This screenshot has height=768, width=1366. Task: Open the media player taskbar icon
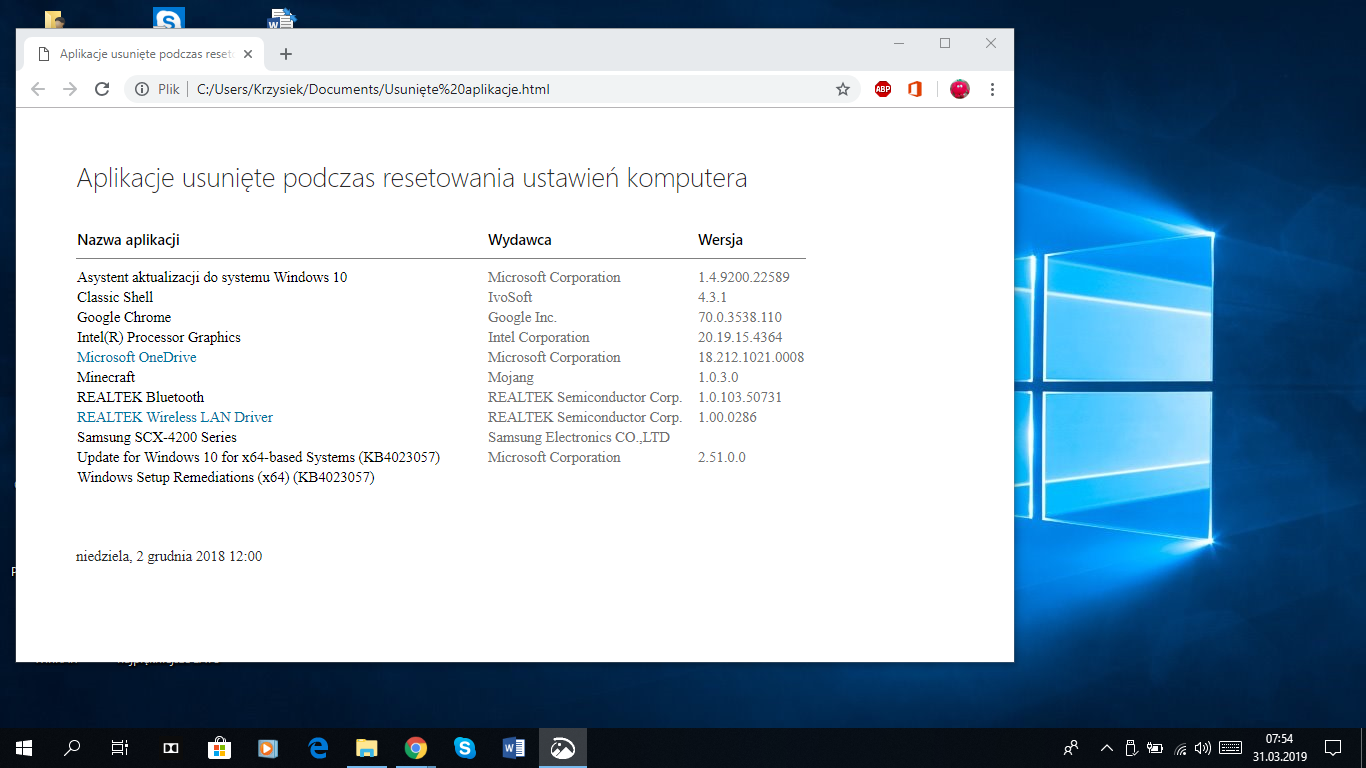(x=267, y=747)
